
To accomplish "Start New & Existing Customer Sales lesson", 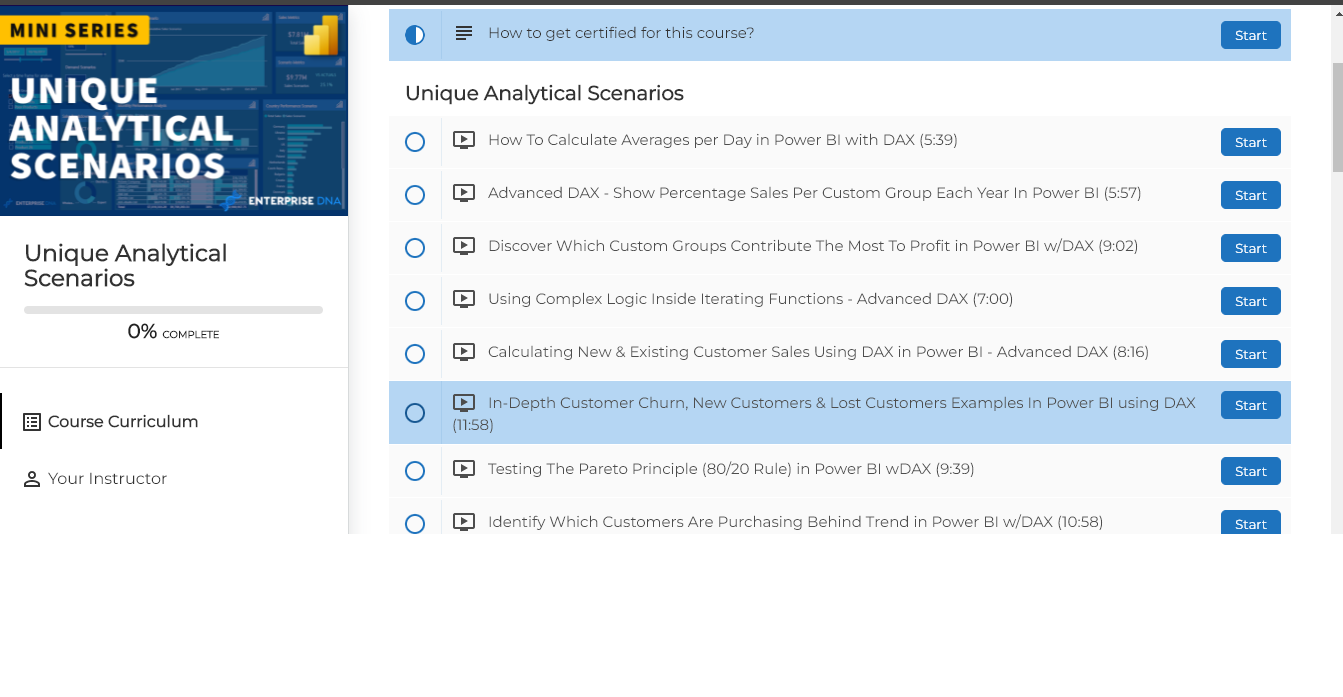I will [x=1250, y=354].
